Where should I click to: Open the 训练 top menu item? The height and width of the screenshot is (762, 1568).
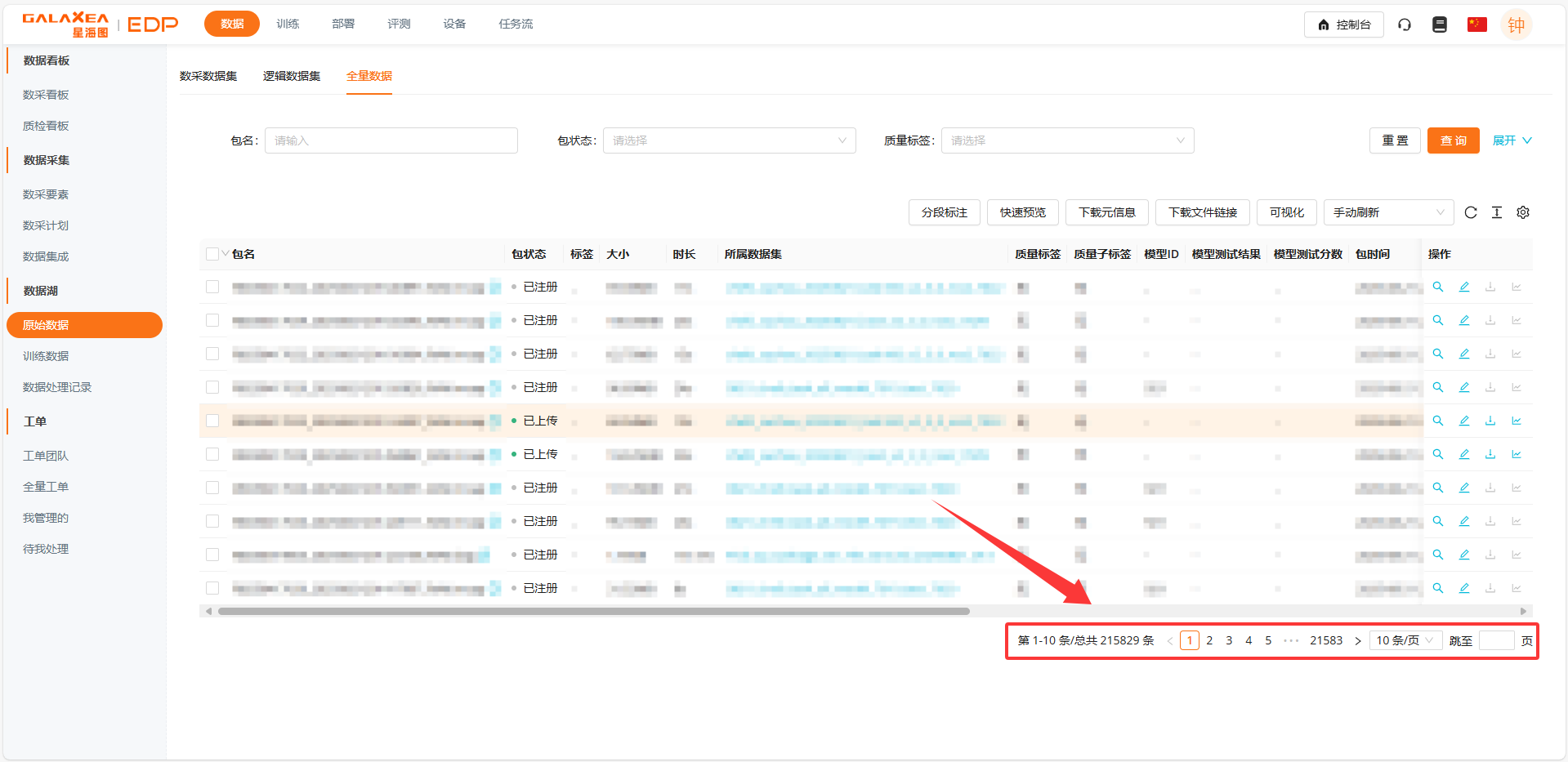pyautogui.click(x=288, y=24)
